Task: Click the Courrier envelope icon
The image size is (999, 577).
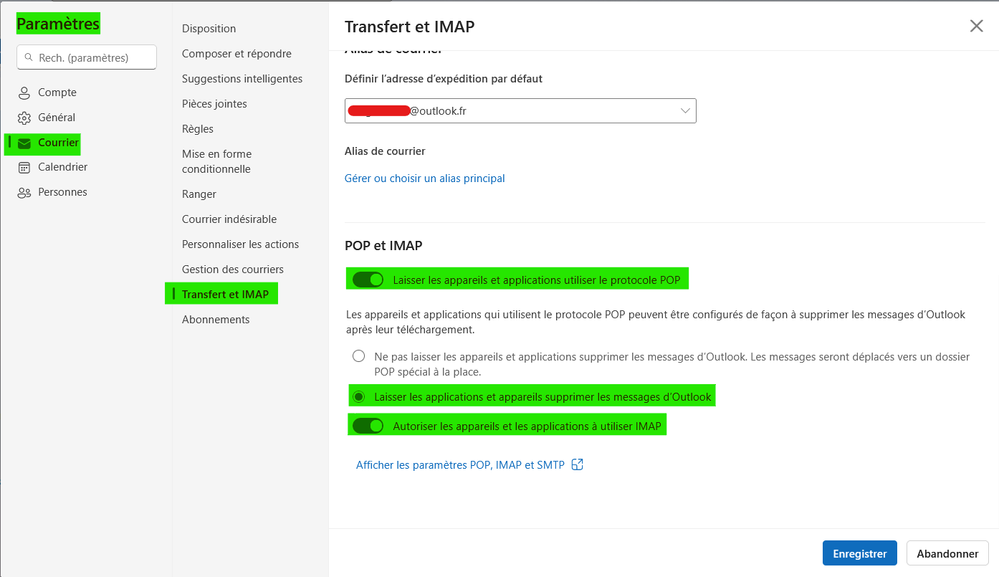Action: tap(25, 143)
